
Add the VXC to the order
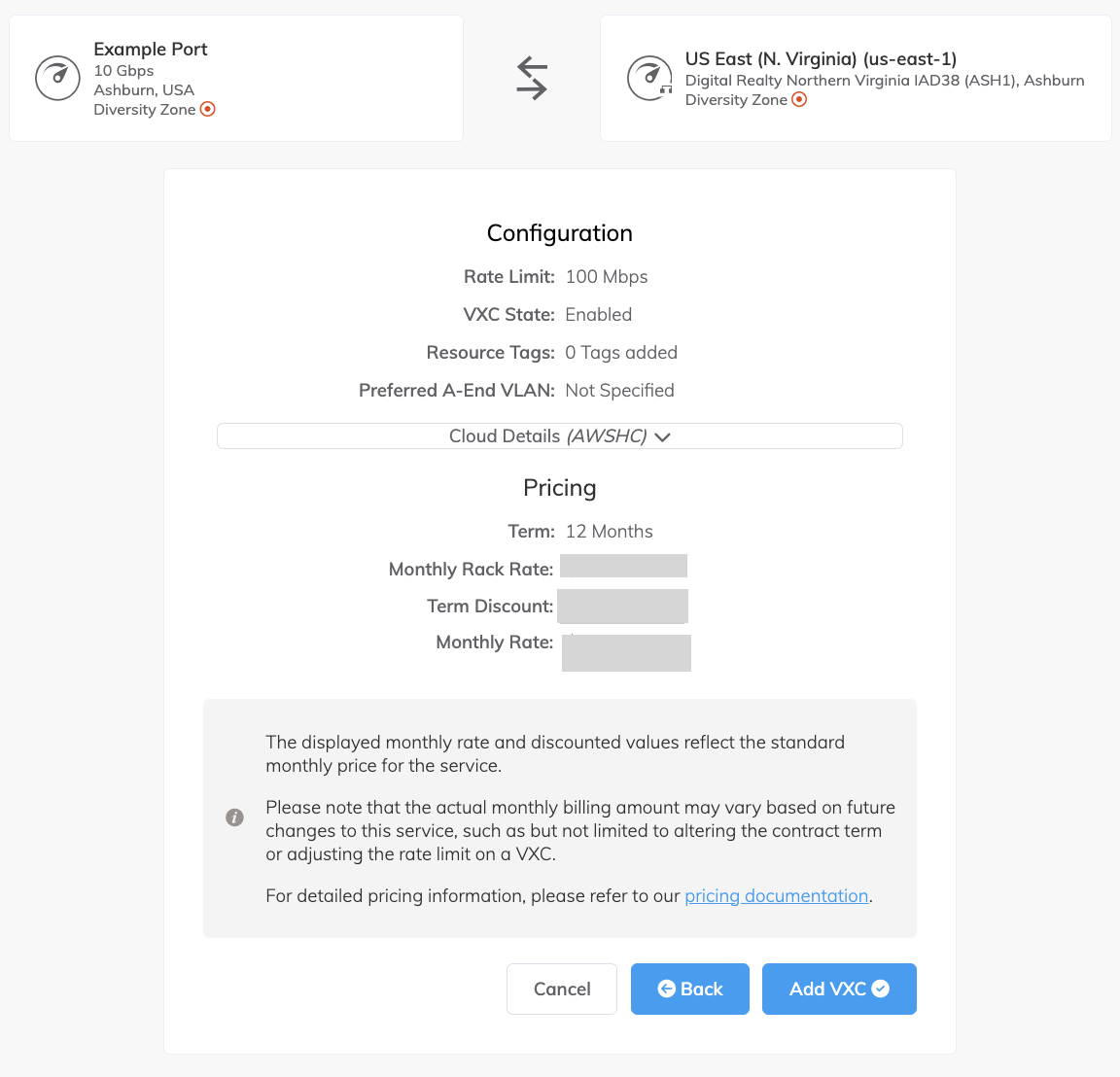click(x=839, y=989)
